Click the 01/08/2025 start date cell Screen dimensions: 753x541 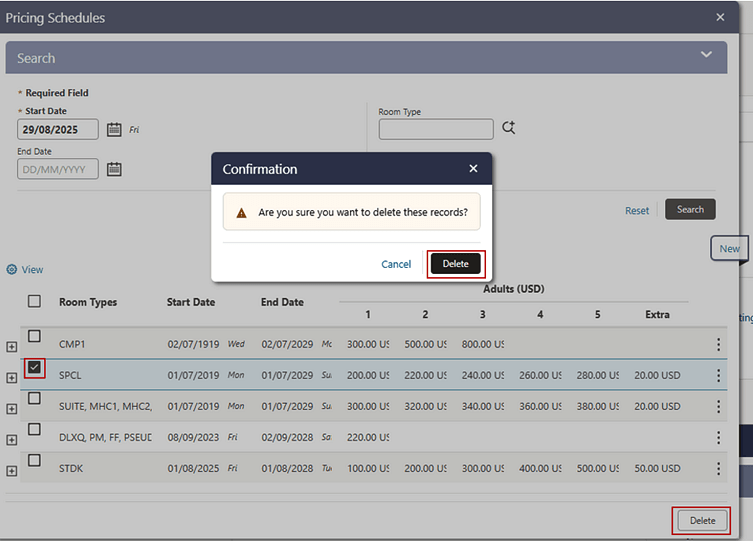[193, 469]
